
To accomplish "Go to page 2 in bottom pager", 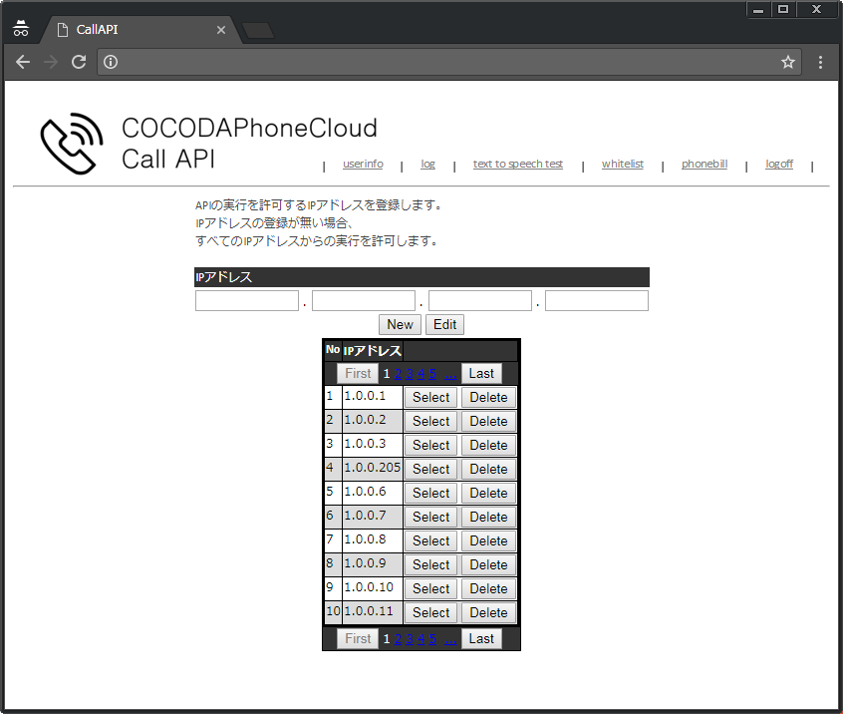I will point(398,639).
